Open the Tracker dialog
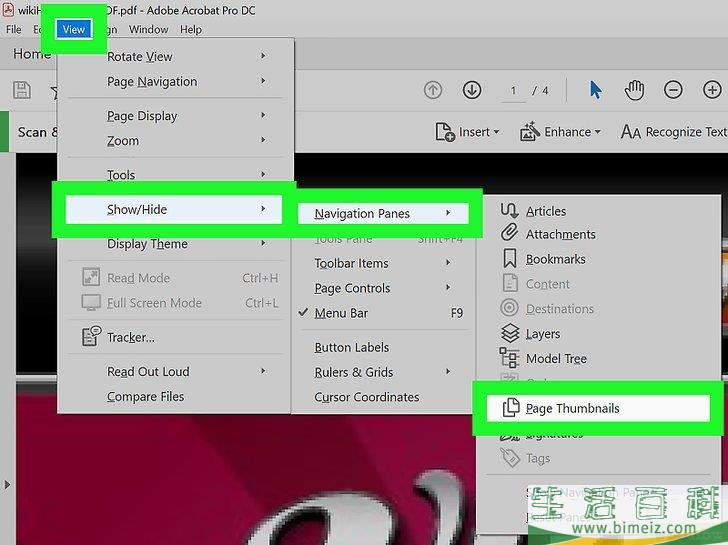 pos(176,337)
